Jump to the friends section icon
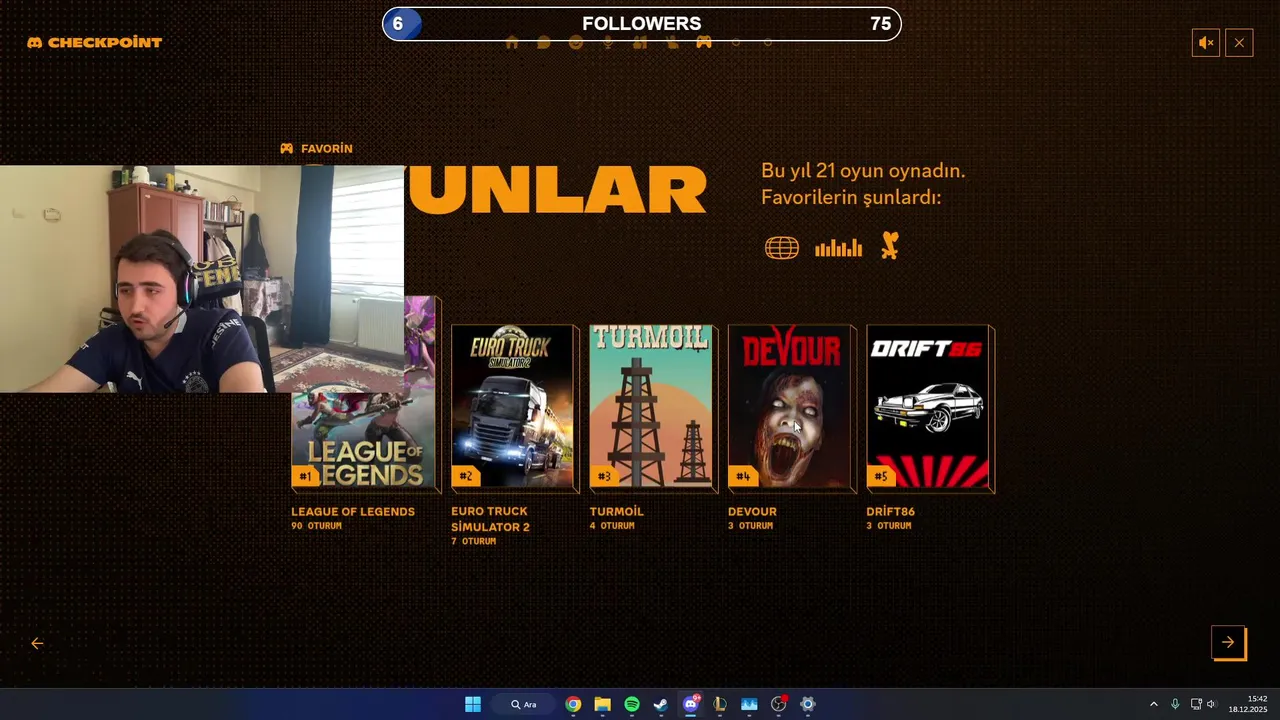Image resolution: width=1280 pixels, height=720 pixels. (640, 43)
